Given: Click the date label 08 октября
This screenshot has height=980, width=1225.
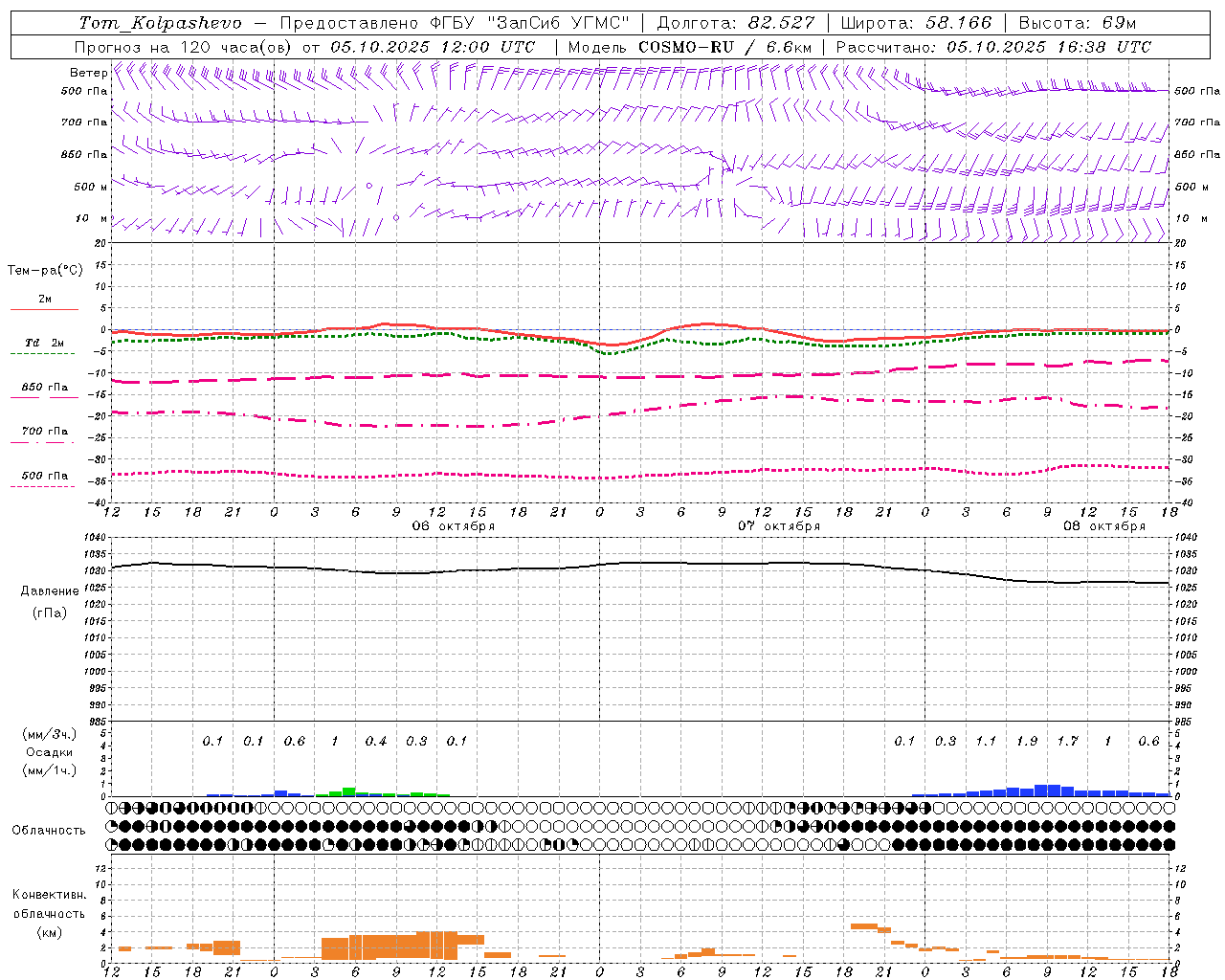Looking at the screenshot, I should tap(1104, 526).
